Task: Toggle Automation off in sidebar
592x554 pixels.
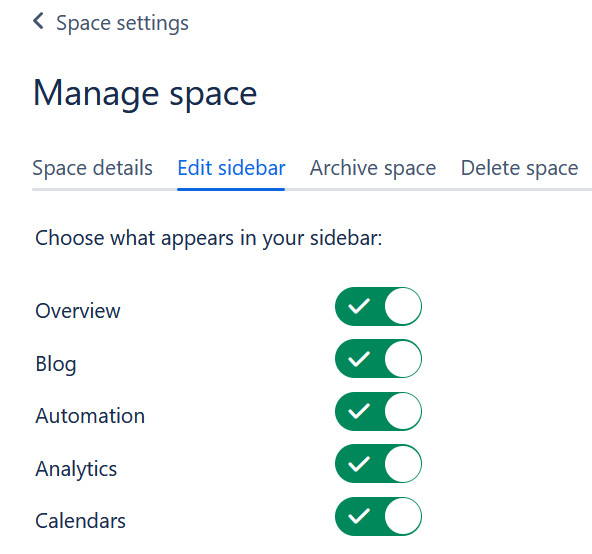Action: 378,411
